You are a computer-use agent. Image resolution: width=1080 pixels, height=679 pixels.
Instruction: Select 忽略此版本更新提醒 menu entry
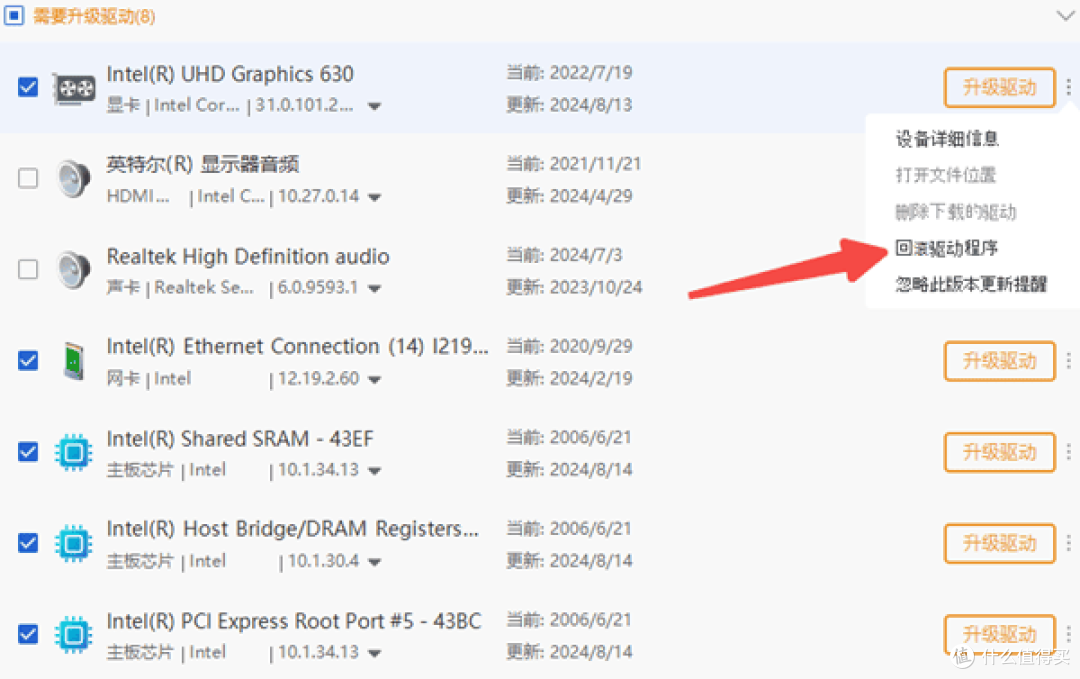(x=971, y=284)
